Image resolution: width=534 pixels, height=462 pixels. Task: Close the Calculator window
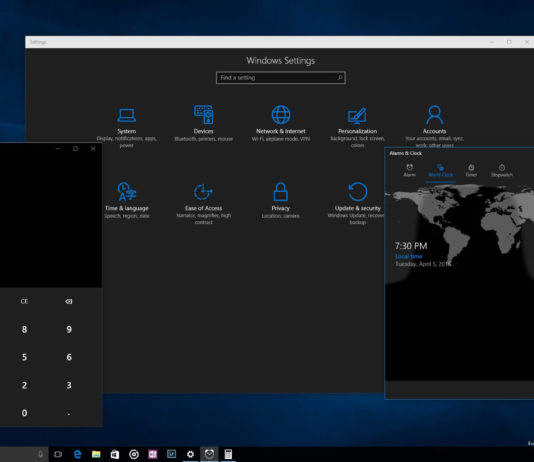pyautogui.click(x=93, y=149)
